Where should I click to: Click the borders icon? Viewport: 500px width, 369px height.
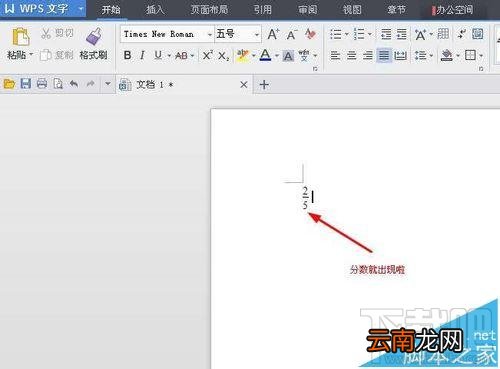coord(470,55)
